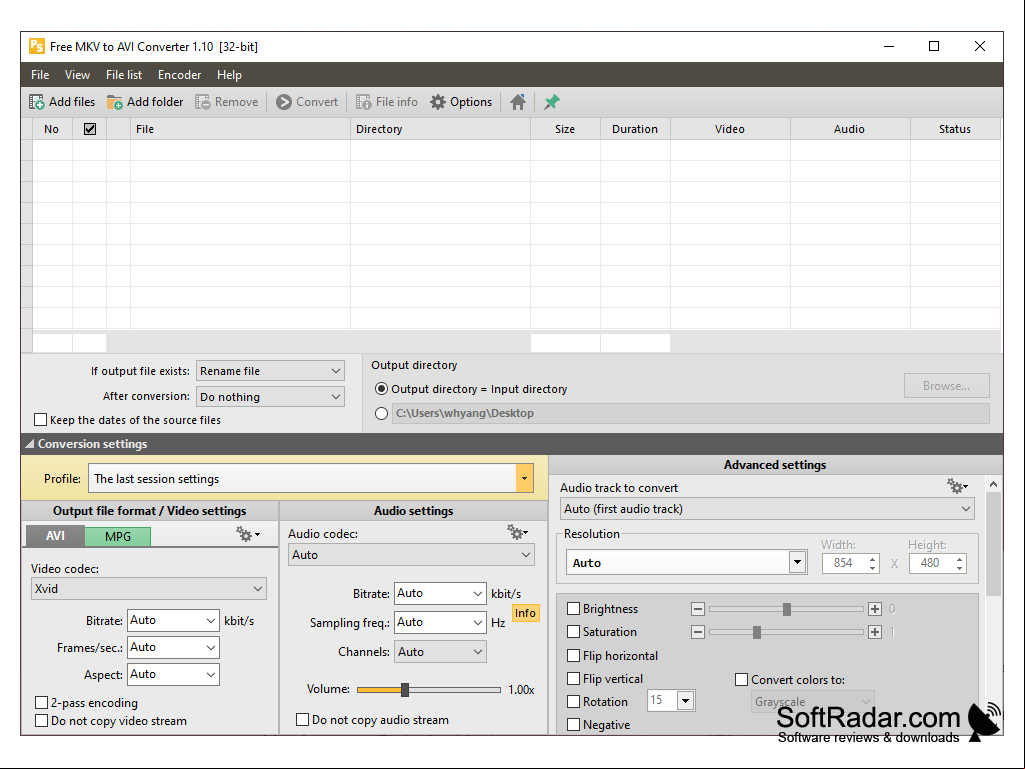The width and height of the screenshot is (1025, 769).
Task: Switch to the MPG format tab
Action: 118,537
